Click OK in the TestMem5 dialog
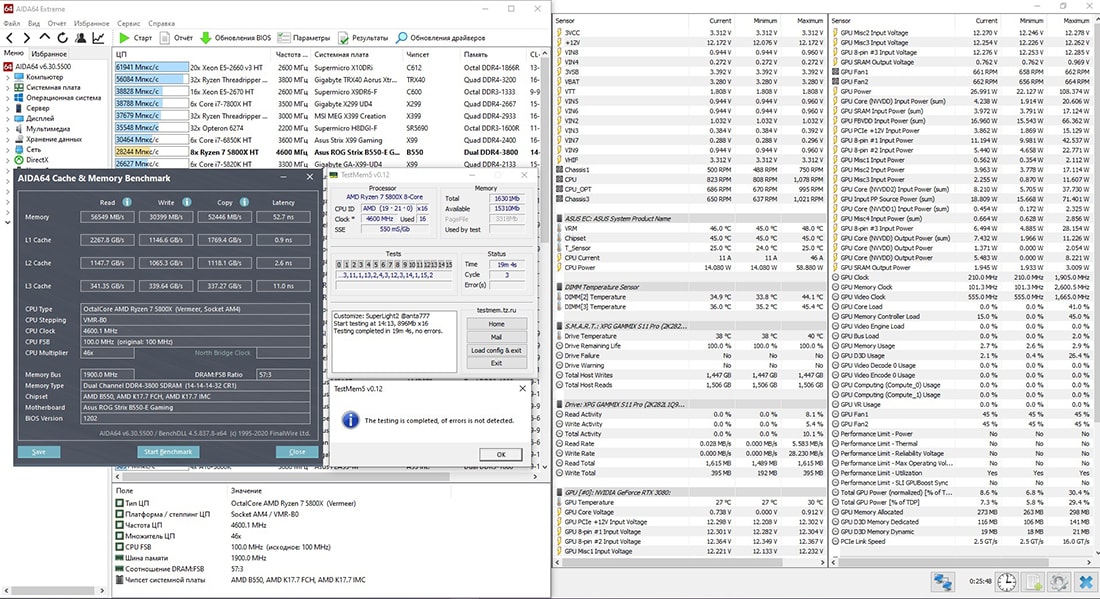The height and width of the screenshot is (599, 1100). click(x=501, y=454)
